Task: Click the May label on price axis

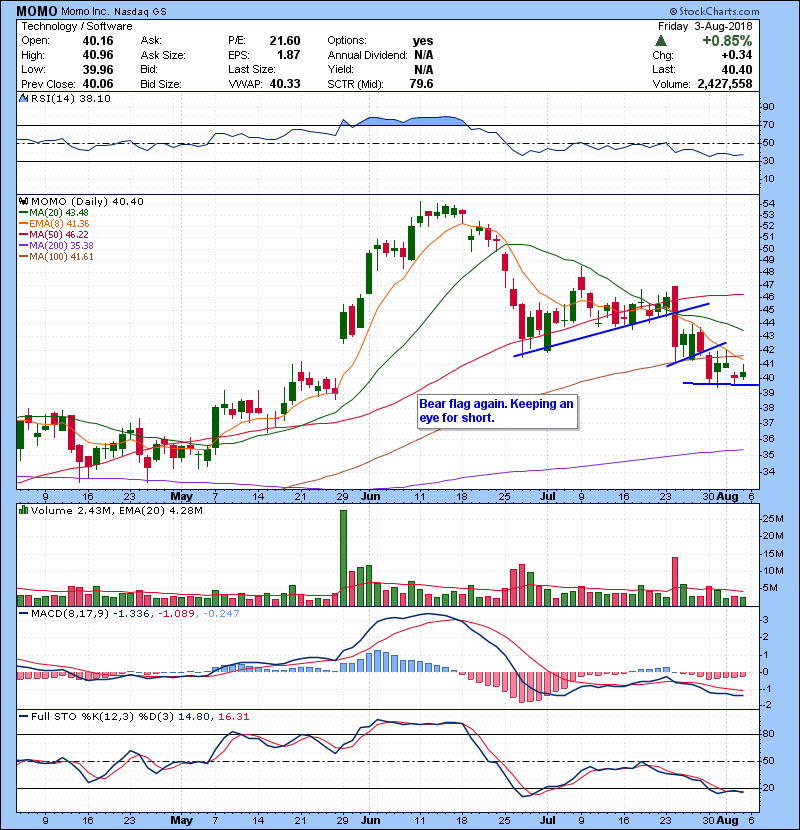Action: 182,496
